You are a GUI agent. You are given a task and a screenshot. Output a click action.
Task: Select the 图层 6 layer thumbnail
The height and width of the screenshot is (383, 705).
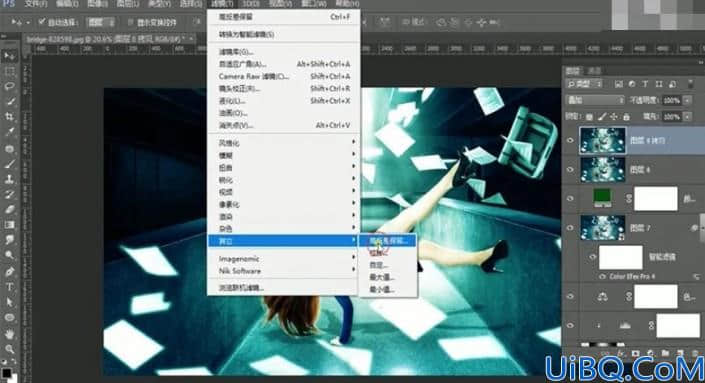point(602,169)
